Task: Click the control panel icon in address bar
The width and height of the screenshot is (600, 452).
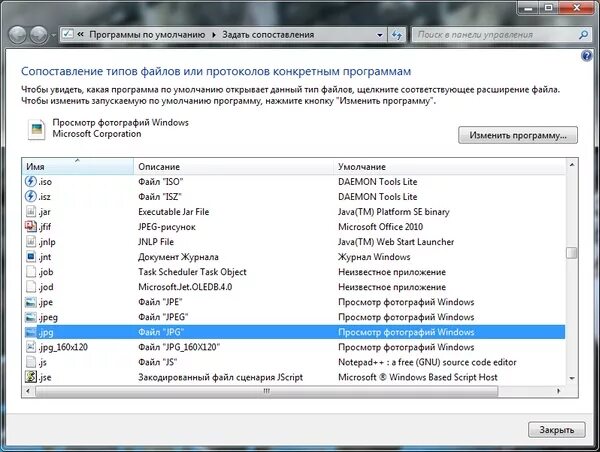Action: point(67,34)
